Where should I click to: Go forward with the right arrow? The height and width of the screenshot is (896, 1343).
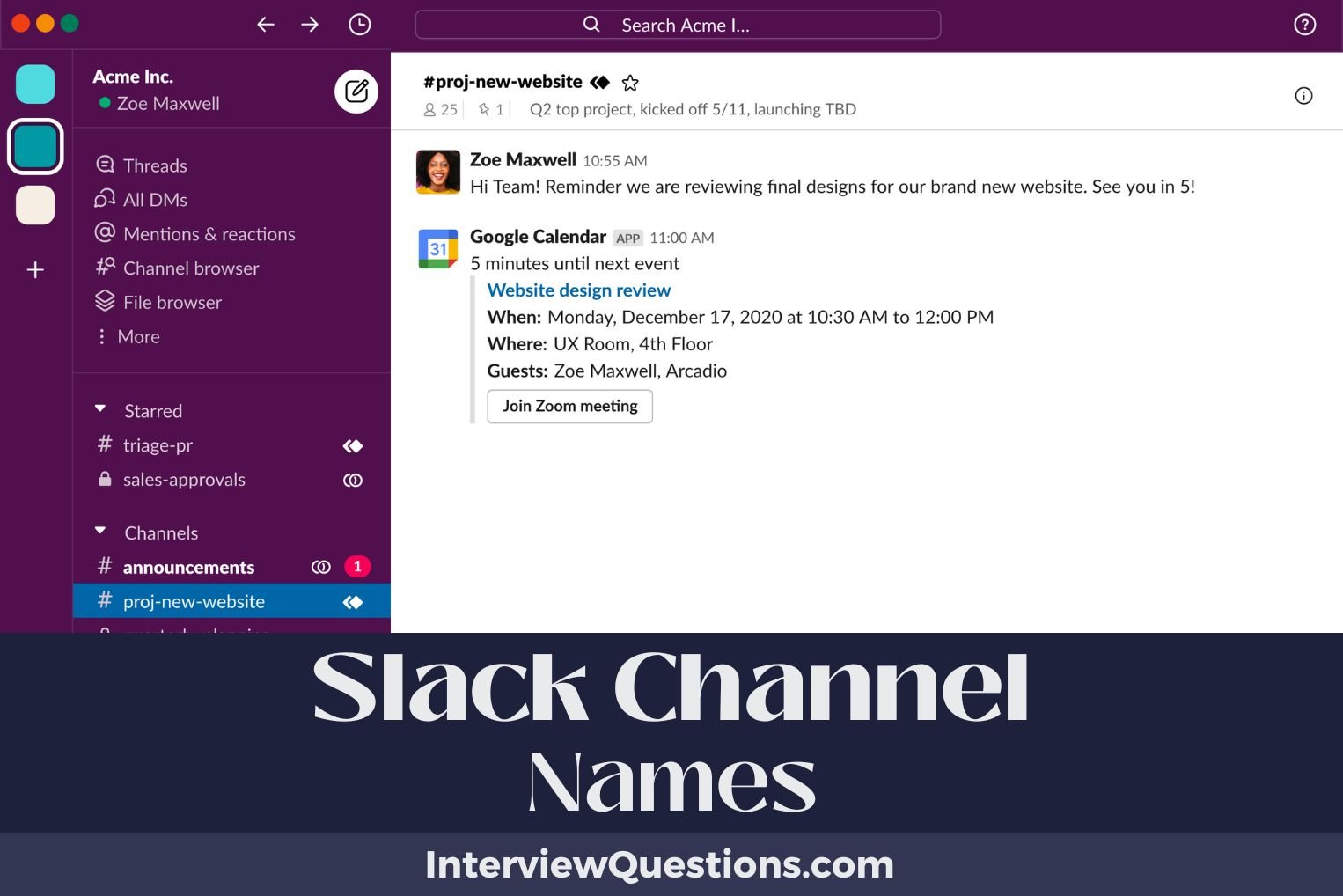click(310, 25)
